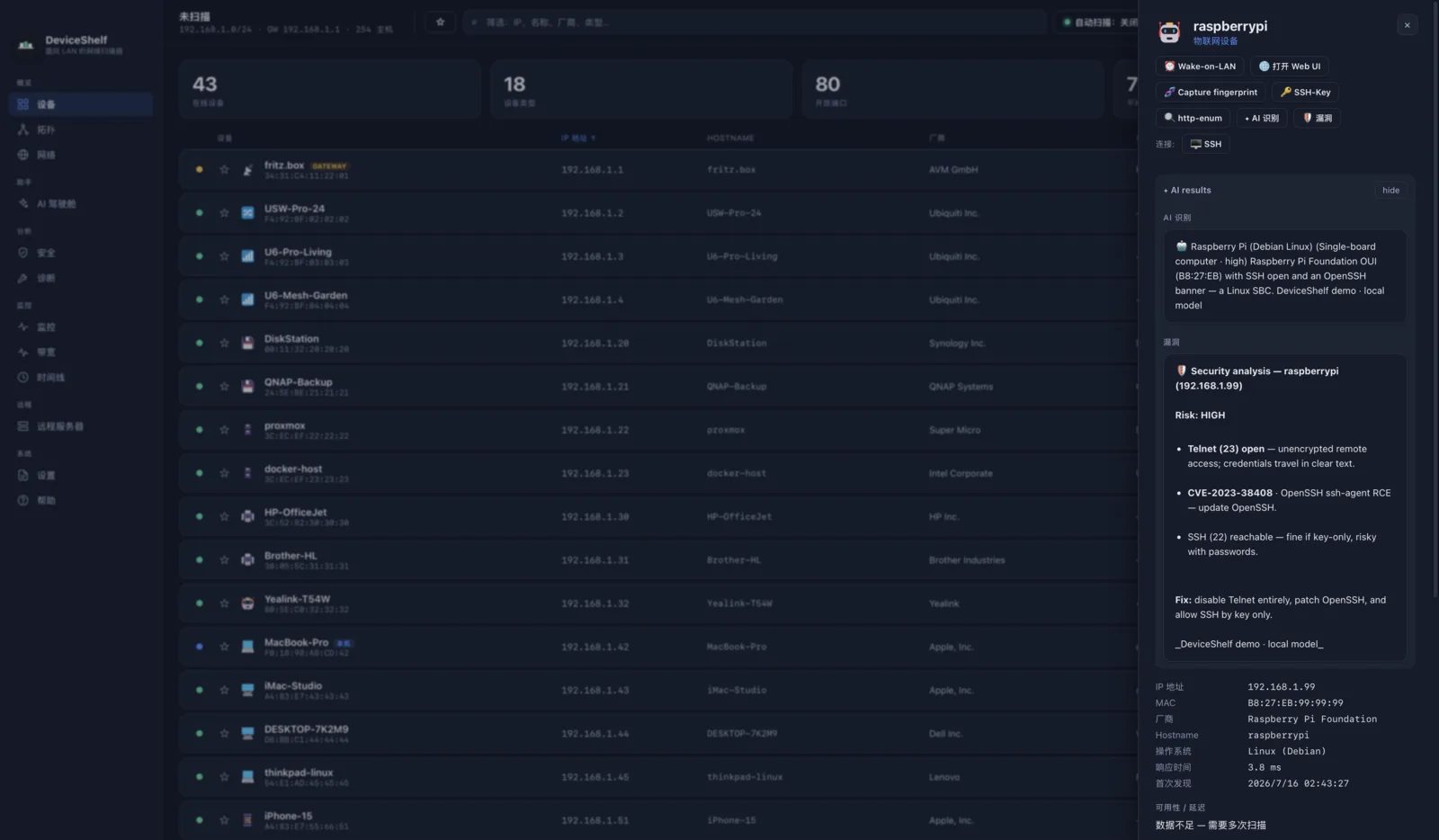Open 安全 security in the sidebar

(x=81, y=253)
